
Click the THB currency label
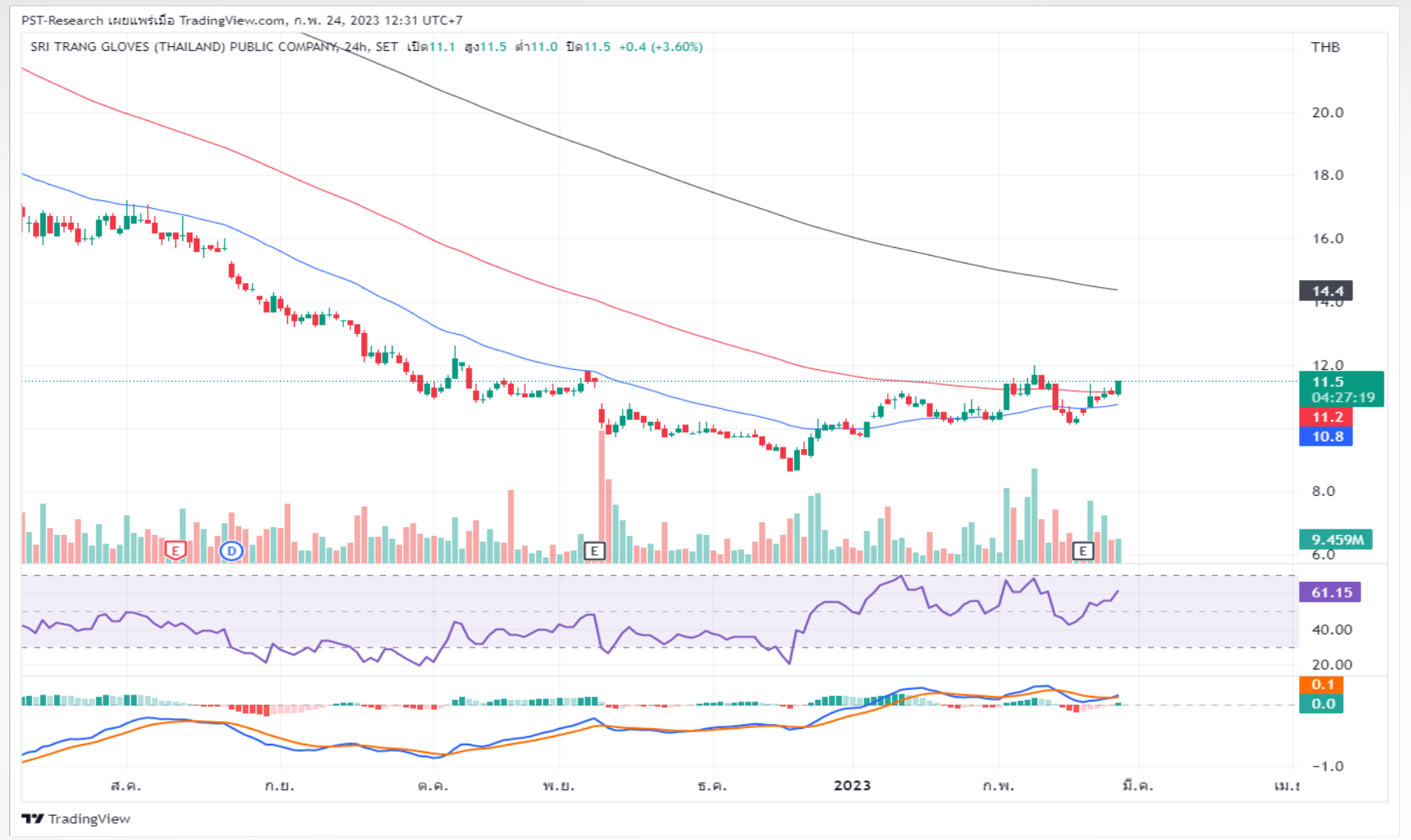pos(1326,47)
